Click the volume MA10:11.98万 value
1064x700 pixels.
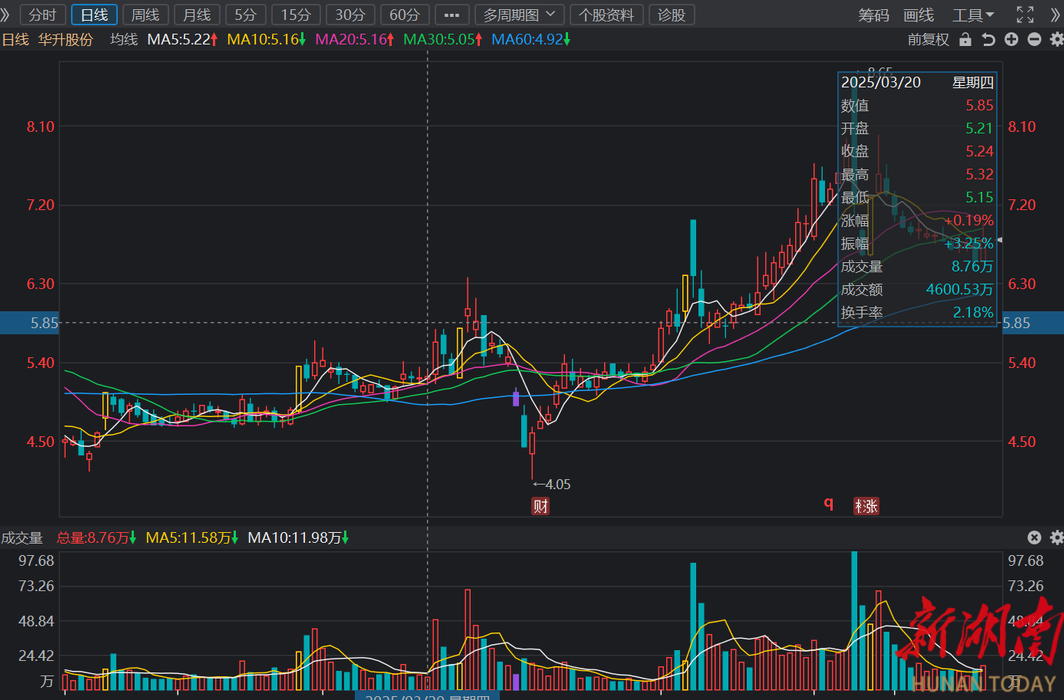pyautogui.click(x=298, y=538)
